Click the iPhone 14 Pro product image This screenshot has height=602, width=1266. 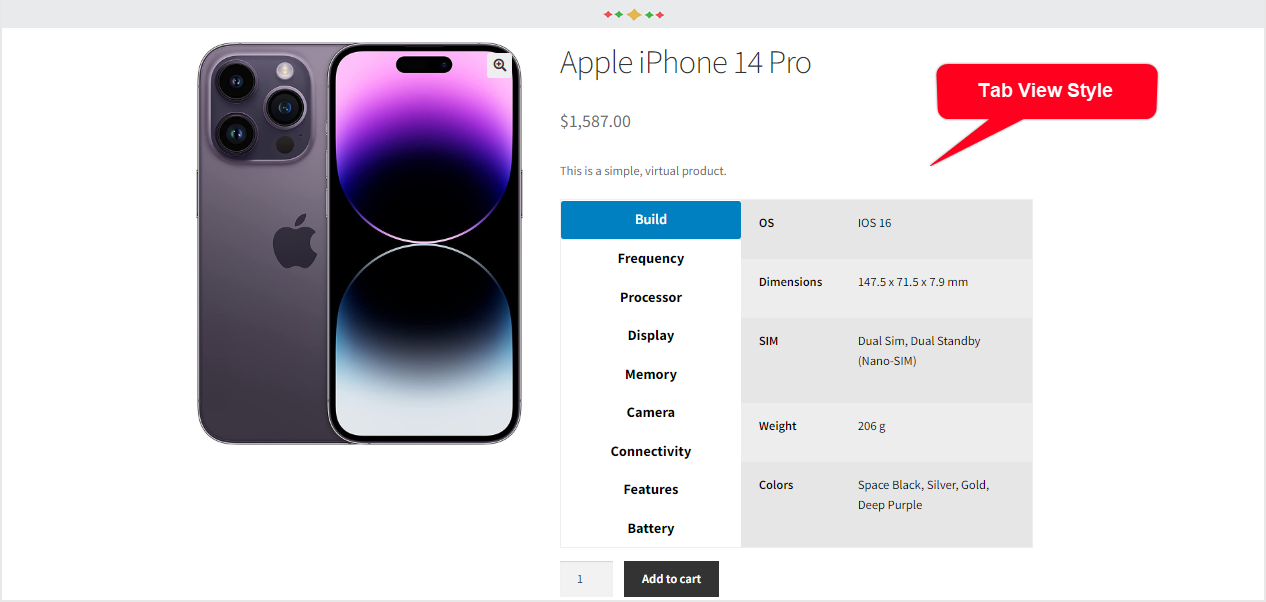click(359, 243)
